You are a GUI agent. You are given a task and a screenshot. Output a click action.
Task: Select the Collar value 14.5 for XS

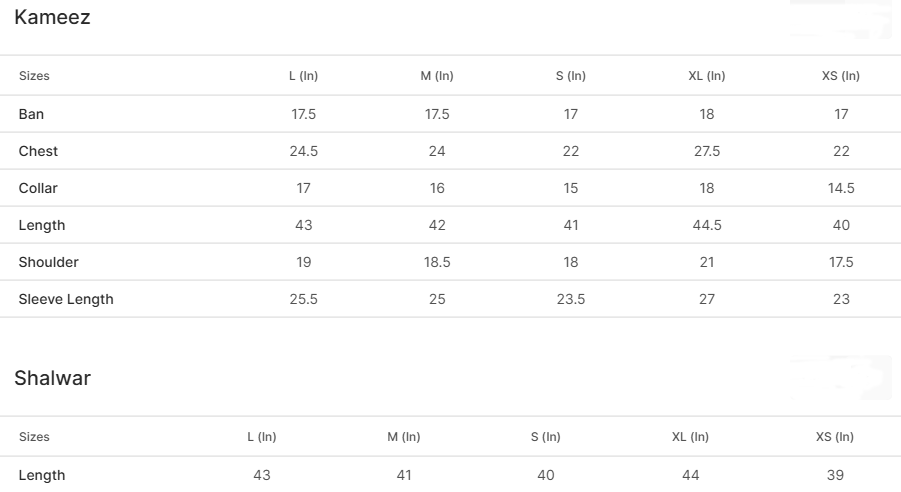pos(841,188)
